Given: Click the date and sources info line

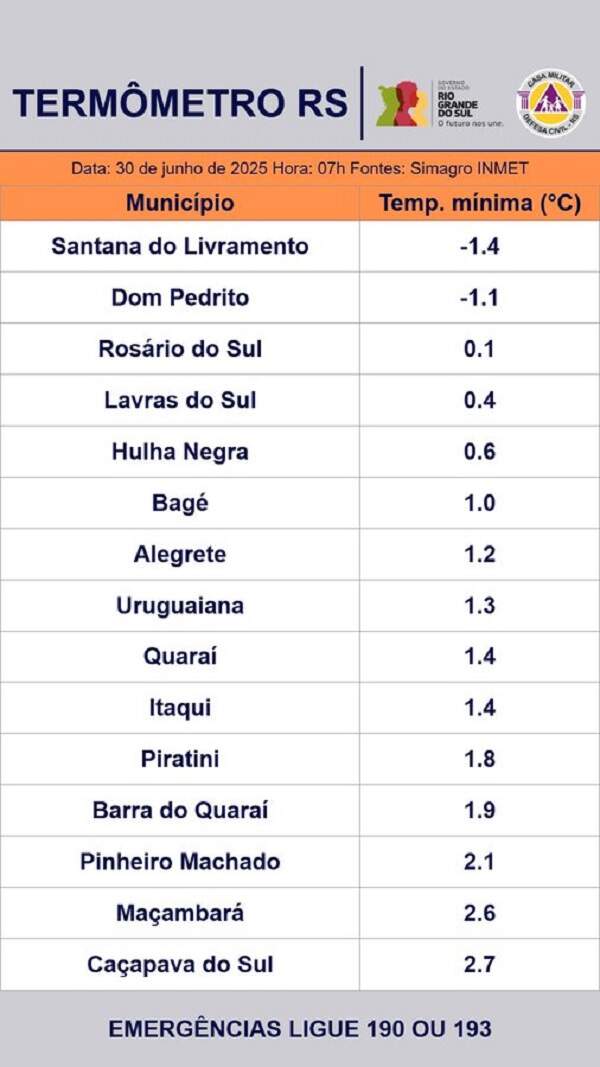Looking at the screenshot, I should tap(300, 169).
